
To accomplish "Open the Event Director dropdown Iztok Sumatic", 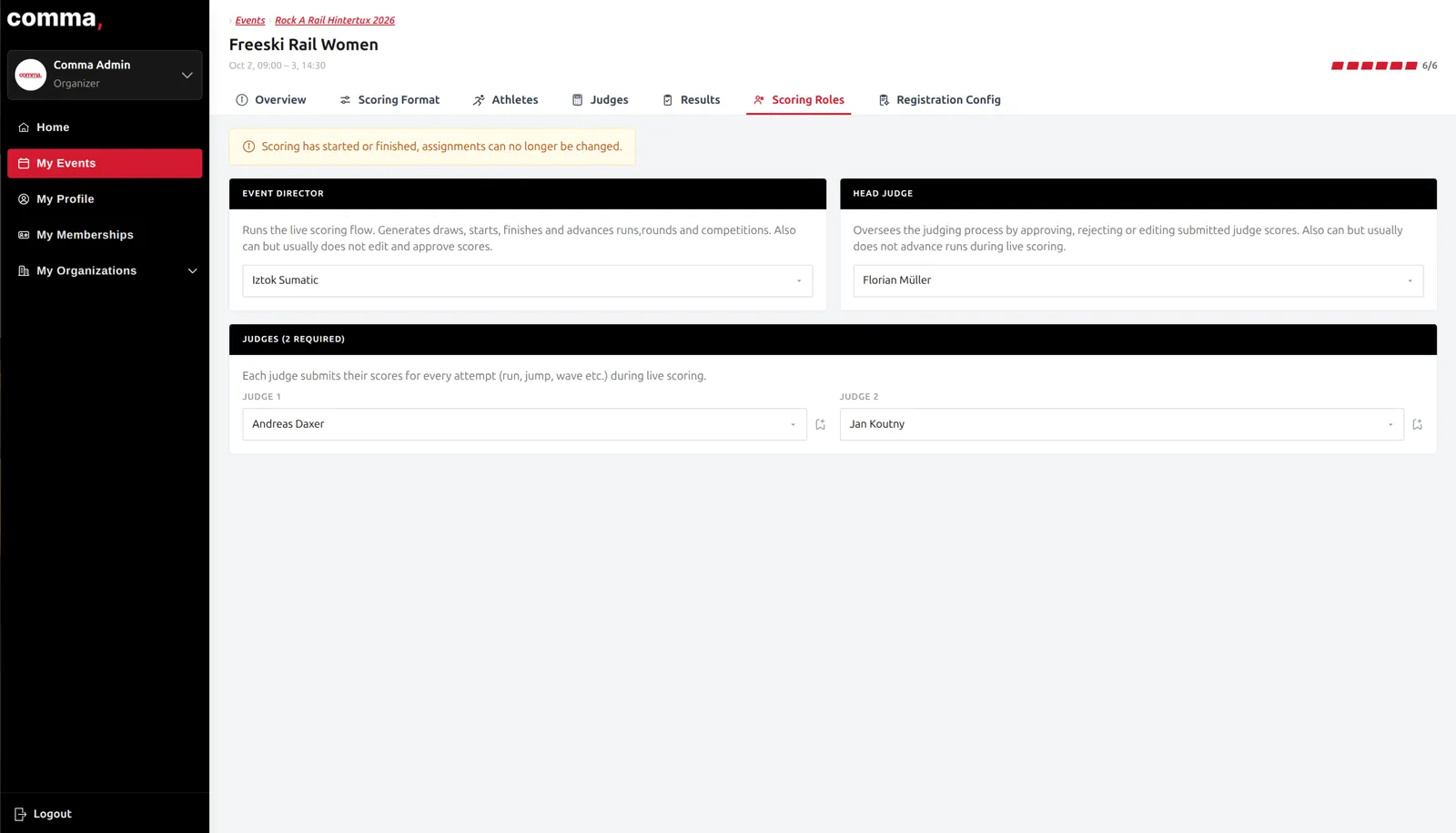I will tap(527, 280).
